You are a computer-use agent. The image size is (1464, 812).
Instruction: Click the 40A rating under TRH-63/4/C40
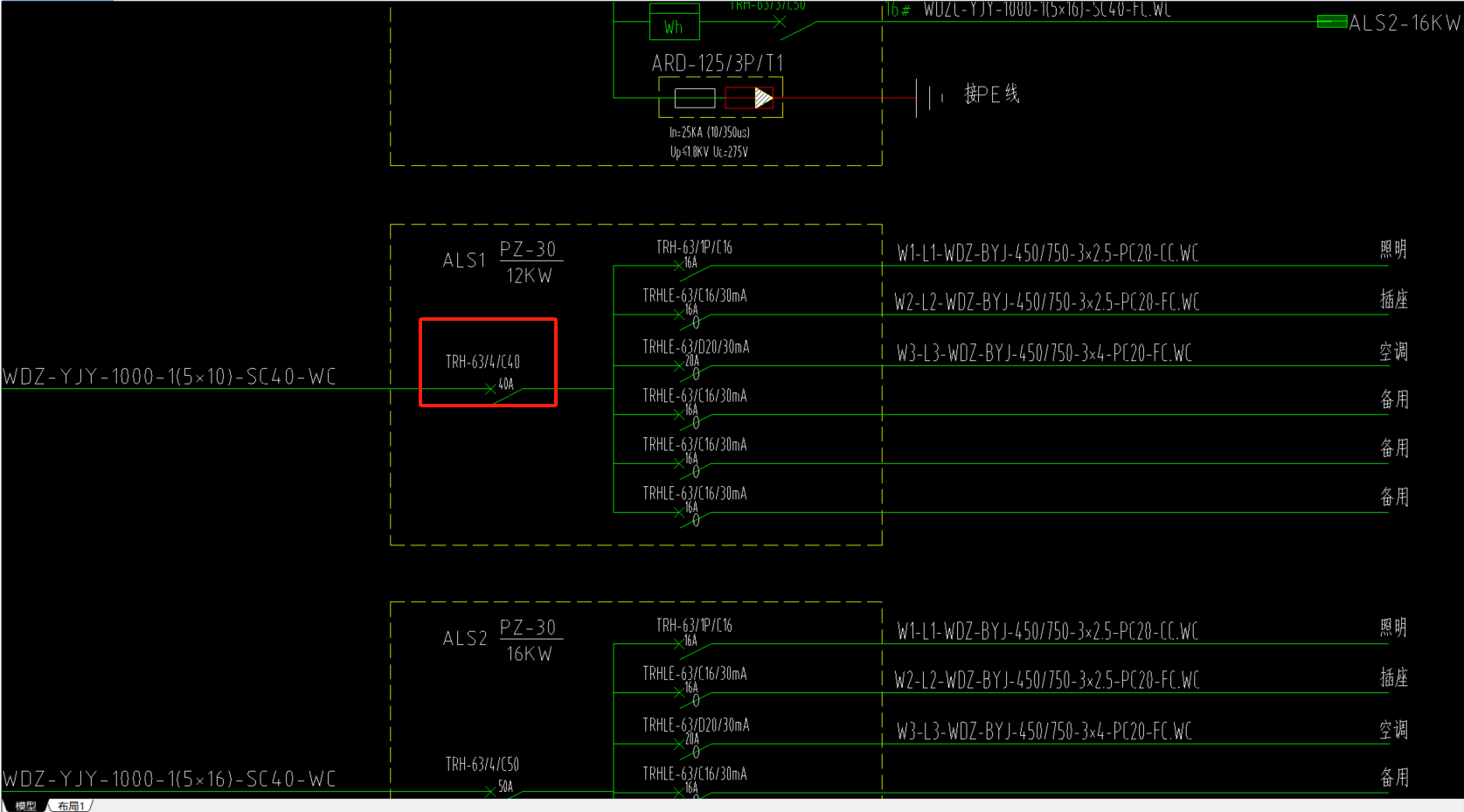pos(506,385)
